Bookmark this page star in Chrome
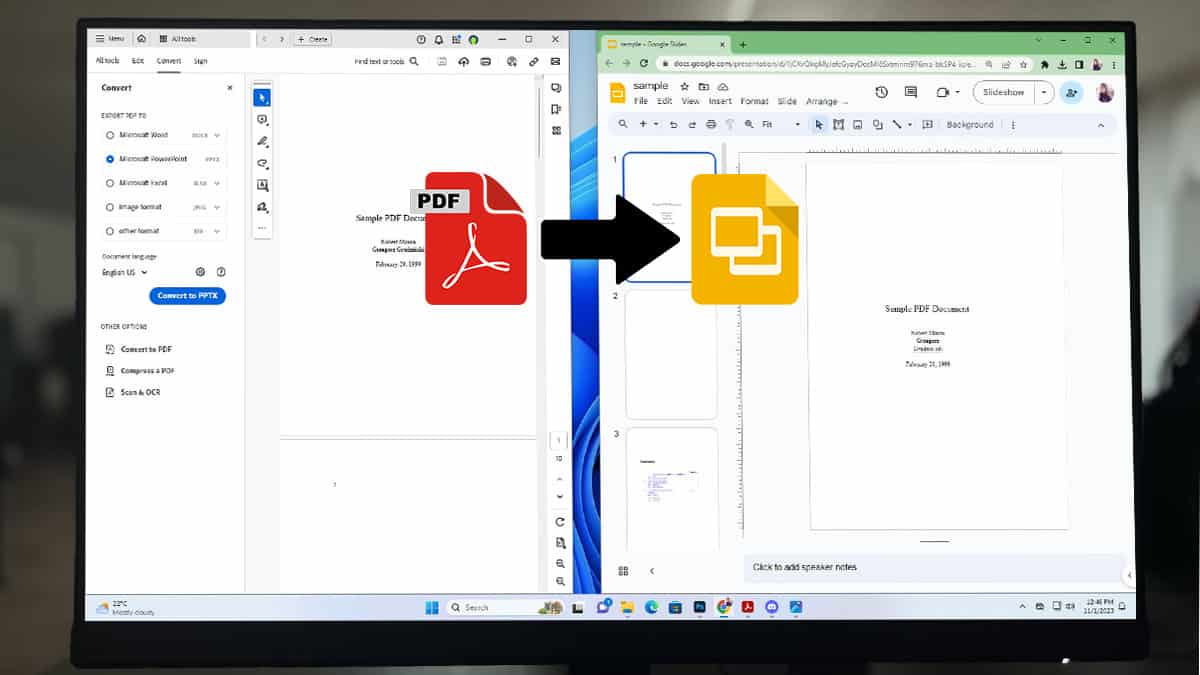Image resolution: width=1200 pixels, height=675 pixels. pyautogui.click(x=1022, y=64)
